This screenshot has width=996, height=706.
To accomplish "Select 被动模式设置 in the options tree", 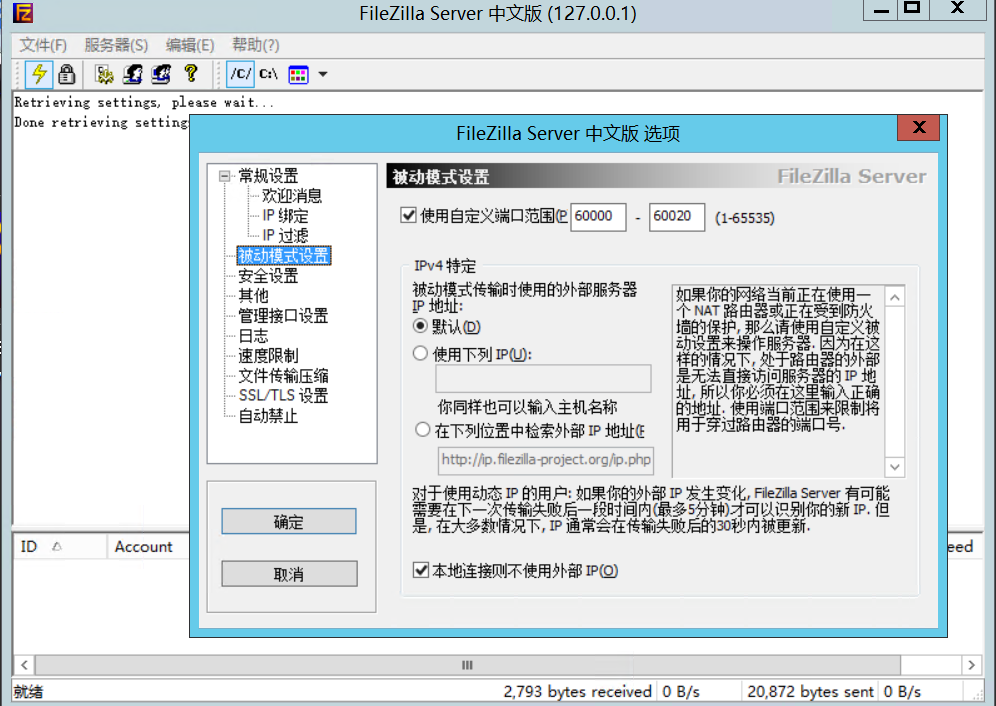I will pyautogui.click(x=283, y=255).
